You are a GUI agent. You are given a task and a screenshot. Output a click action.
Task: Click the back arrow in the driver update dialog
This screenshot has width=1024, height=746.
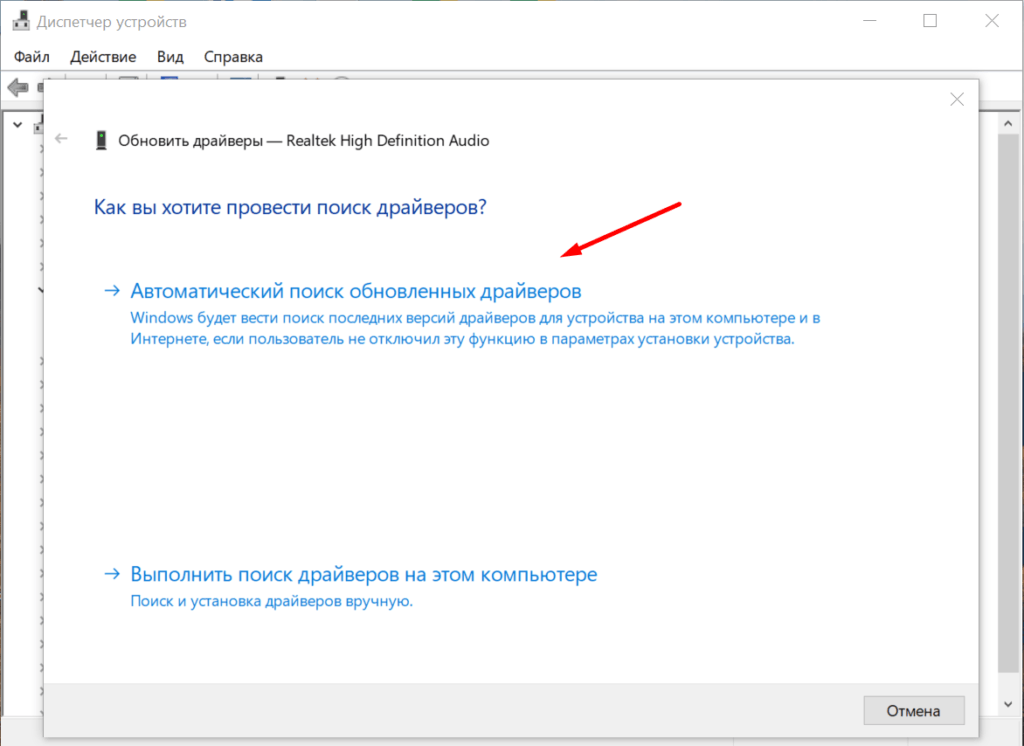point(63,140)
